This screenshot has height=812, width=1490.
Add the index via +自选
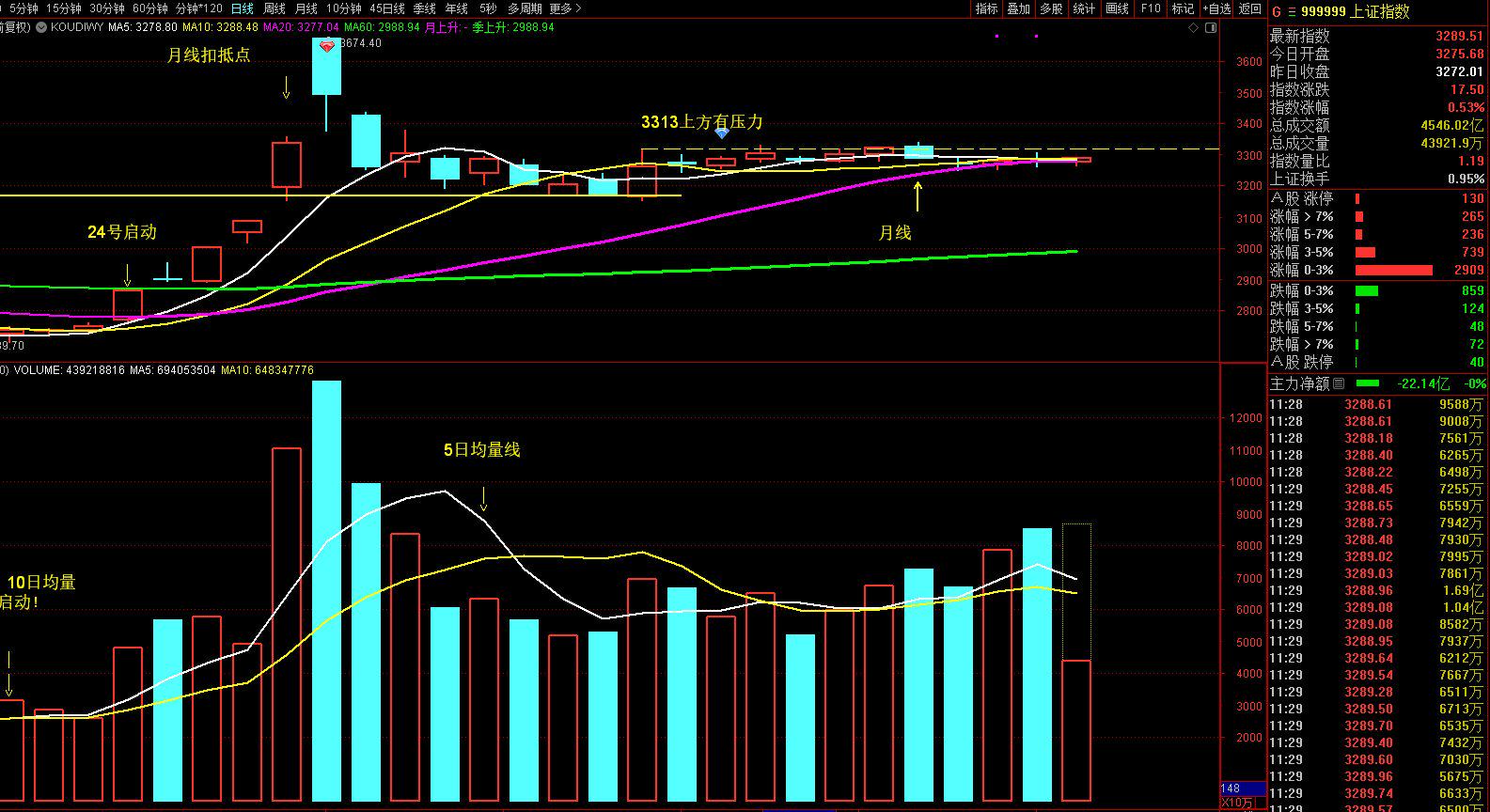pyautogui.click(x=1216, y=8)
